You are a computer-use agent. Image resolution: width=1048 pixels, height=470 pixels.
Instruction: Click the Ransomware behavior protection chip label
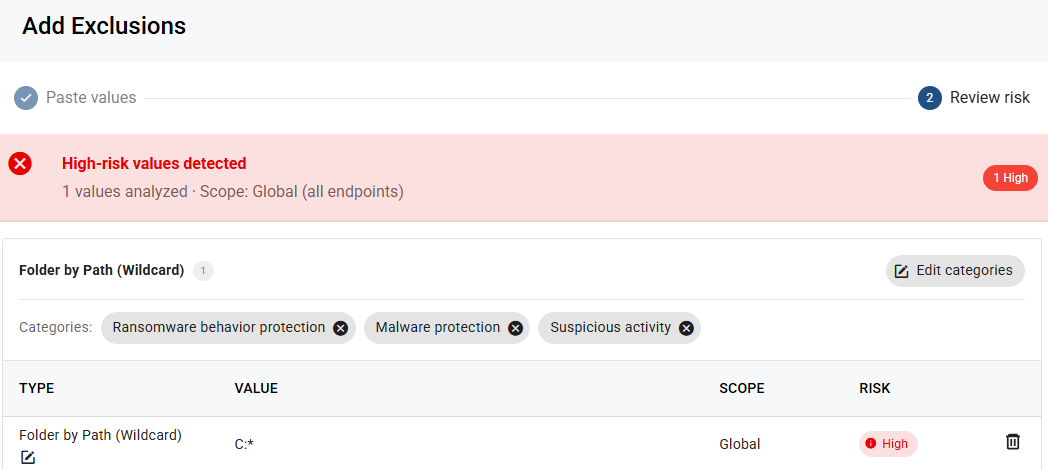(x=219, y=328)
